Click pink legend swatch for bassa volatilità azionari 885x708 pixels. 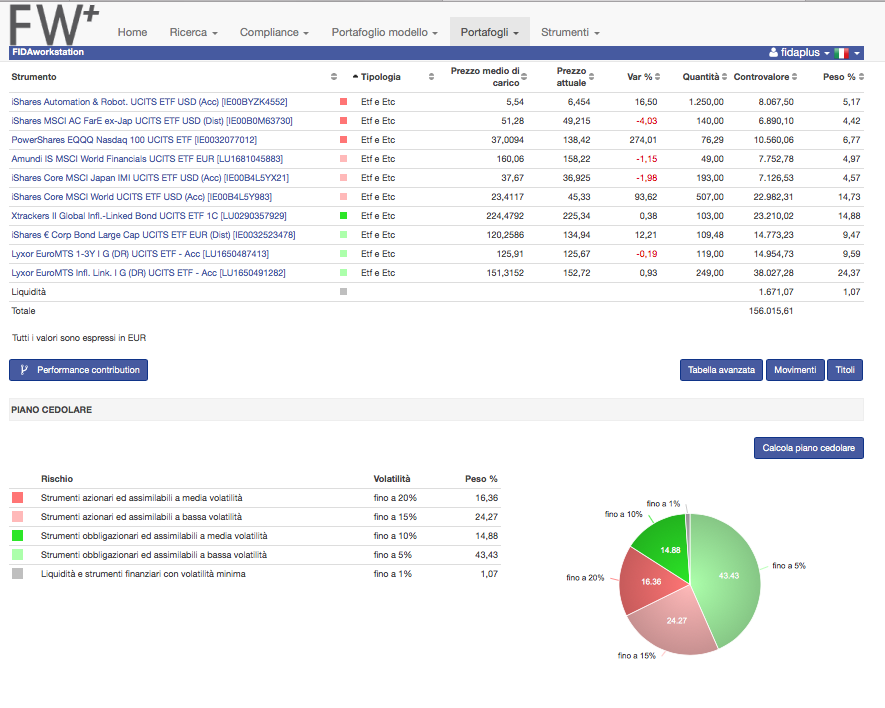click(x=17, y=517)
